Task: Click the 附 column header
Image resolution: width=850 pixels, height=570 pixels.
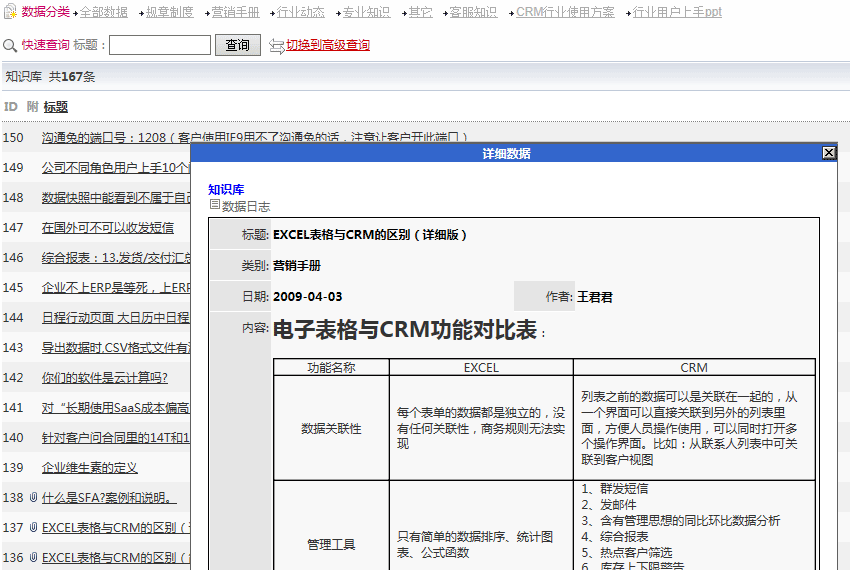Action: 33,107
